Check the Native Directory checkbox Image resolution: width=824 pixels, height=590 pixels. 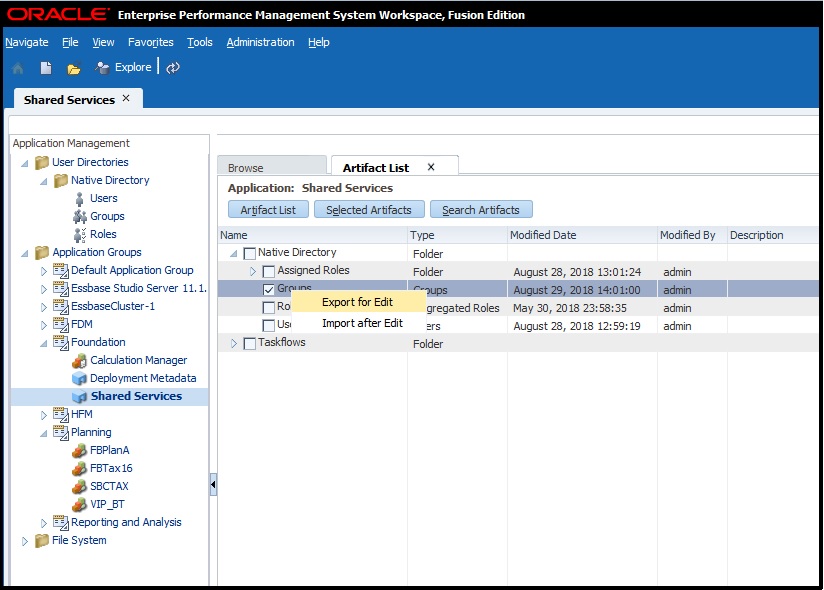pos(250,254)
